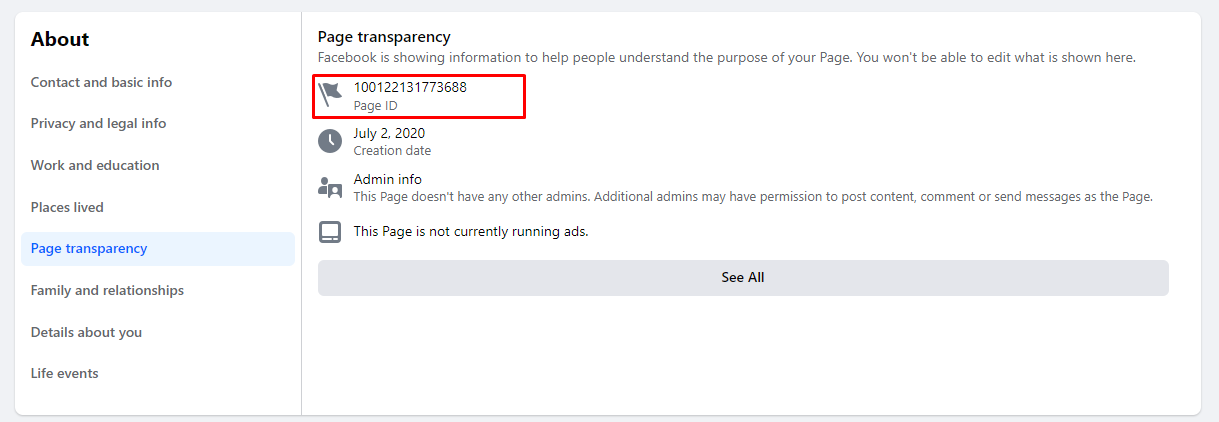Image resolution: width=1219 pixels, height=422 pixels.
Task: Click the Page transparency heading in main panel
Action: [384, 37]
